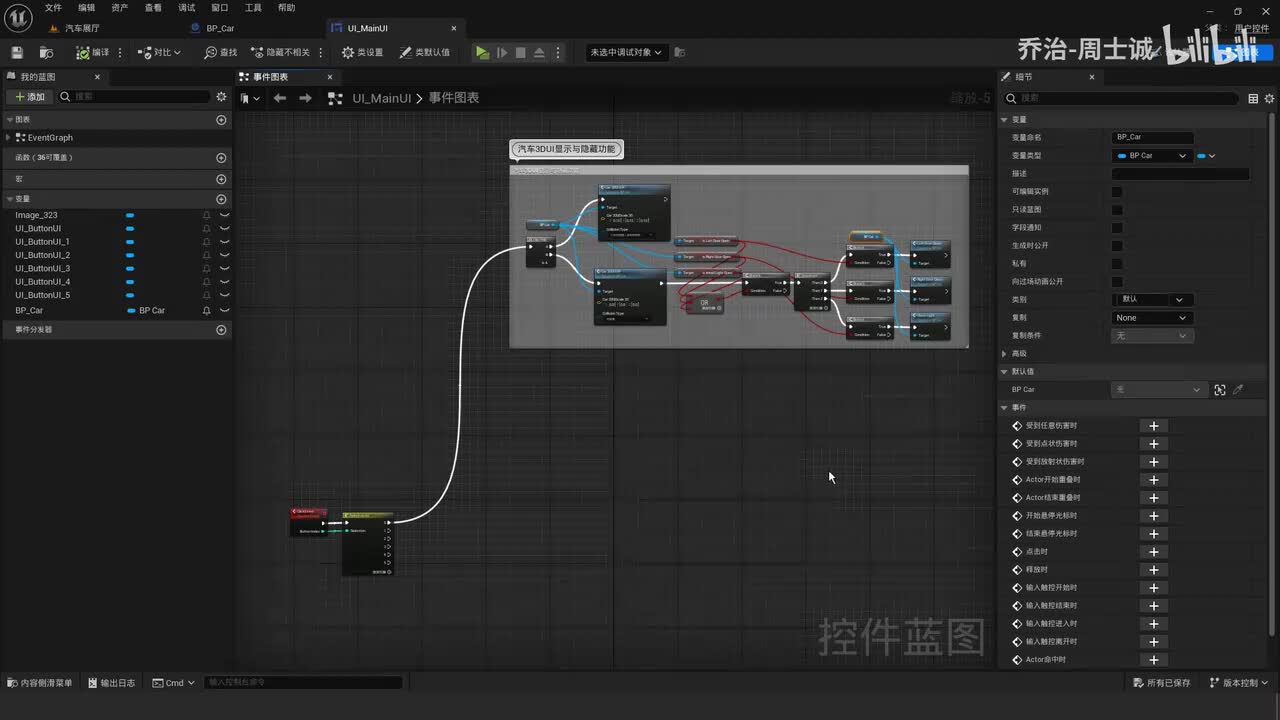The image size is (1280, 720).
Task: Add a new graph with 图表 plus icon
Action: tap(221, 120)
